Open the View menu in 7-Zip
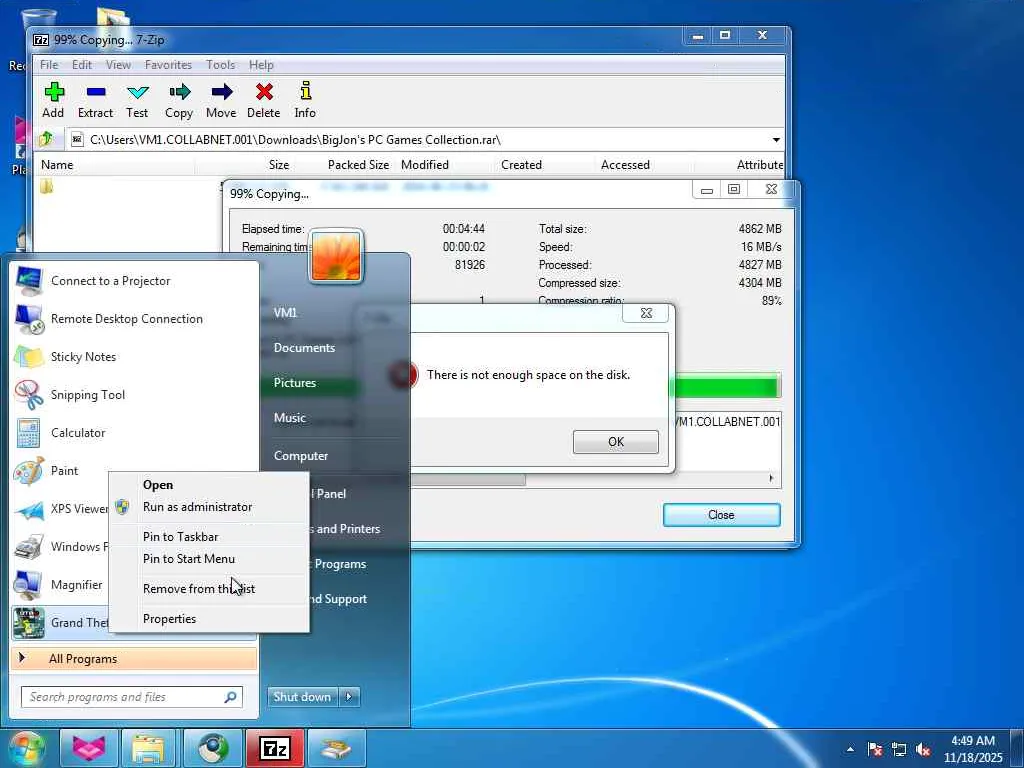 pos(118,65)
